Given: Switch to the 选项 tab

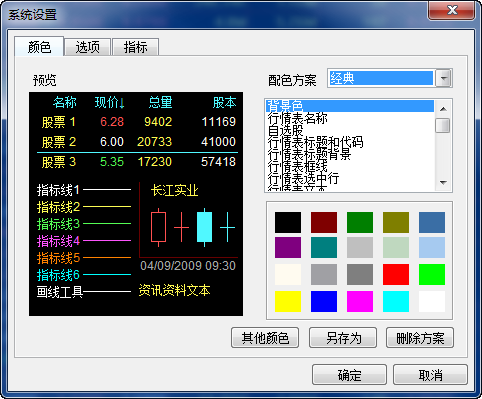Looking at the screenshot, I should coord(88,47).
